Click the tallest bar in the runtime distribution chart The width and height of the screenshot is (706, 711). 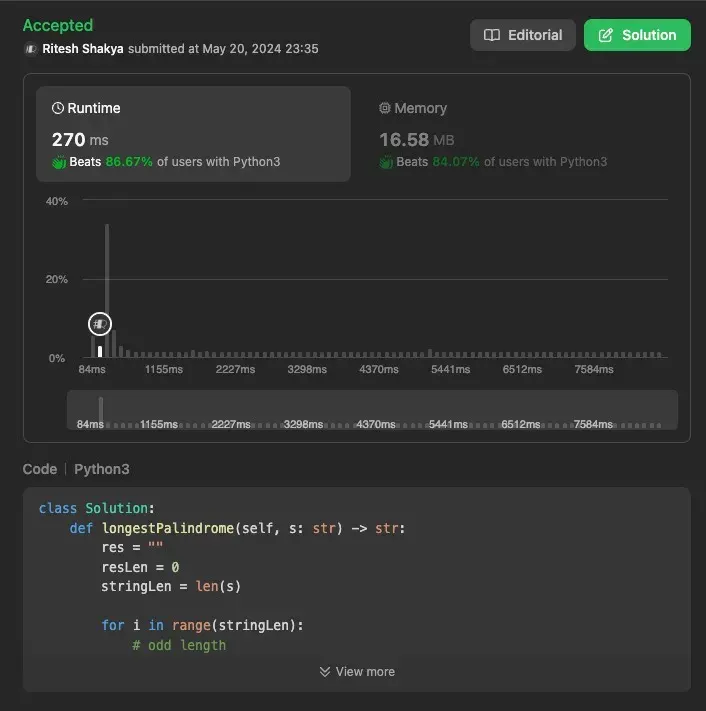[x=107, y=290]
